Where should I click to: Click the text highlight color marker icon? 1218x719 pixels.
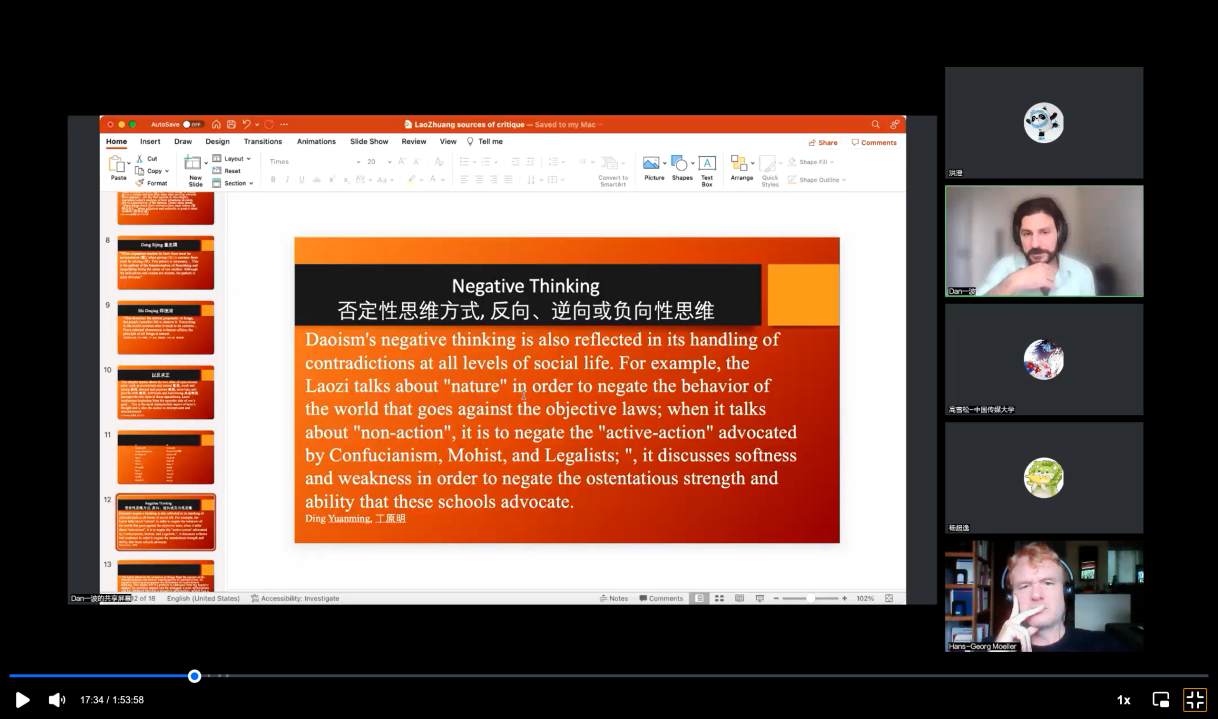(411, 180)
